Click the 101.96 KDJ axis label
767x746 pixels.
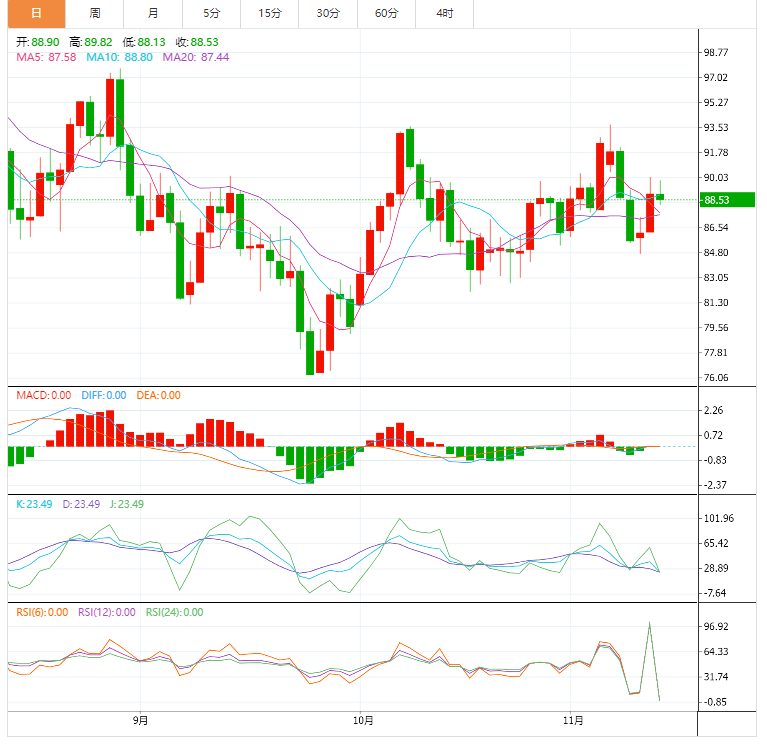(x=719, y=519)
